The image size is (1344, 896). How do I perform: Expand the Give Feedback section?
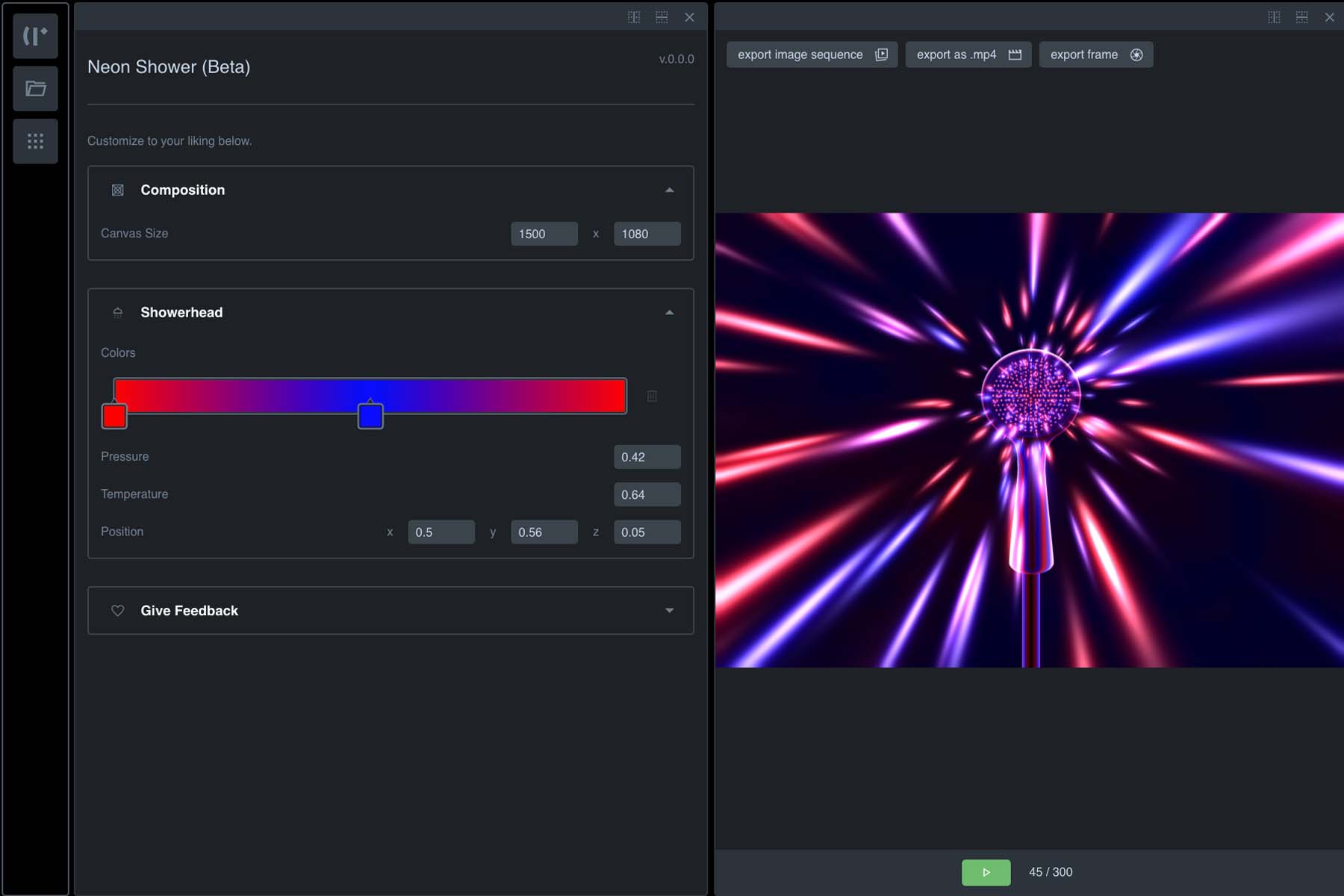(670, 611)
